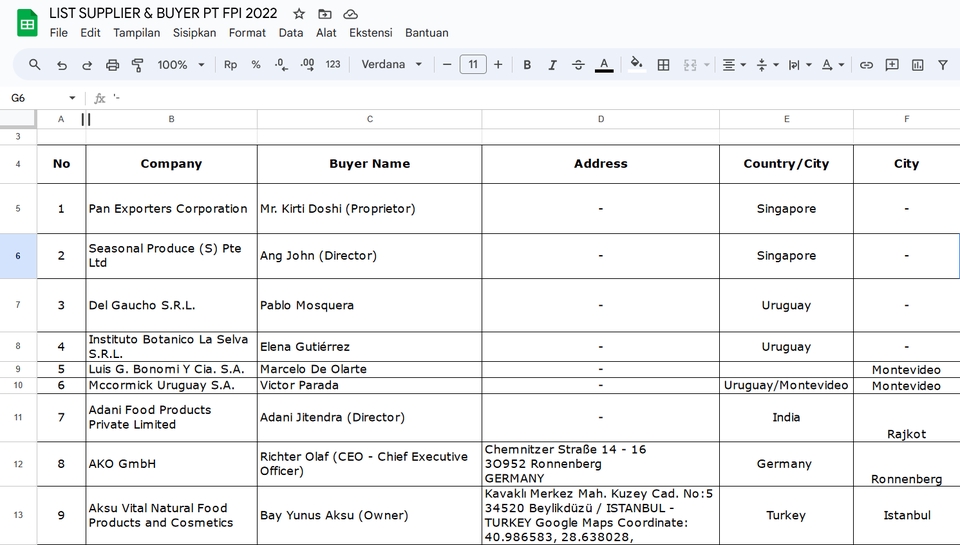The width and height of the screenshot is (960, 545).
Task: Select the cell Ang John (Director)
Action: (x=370, y=256)
